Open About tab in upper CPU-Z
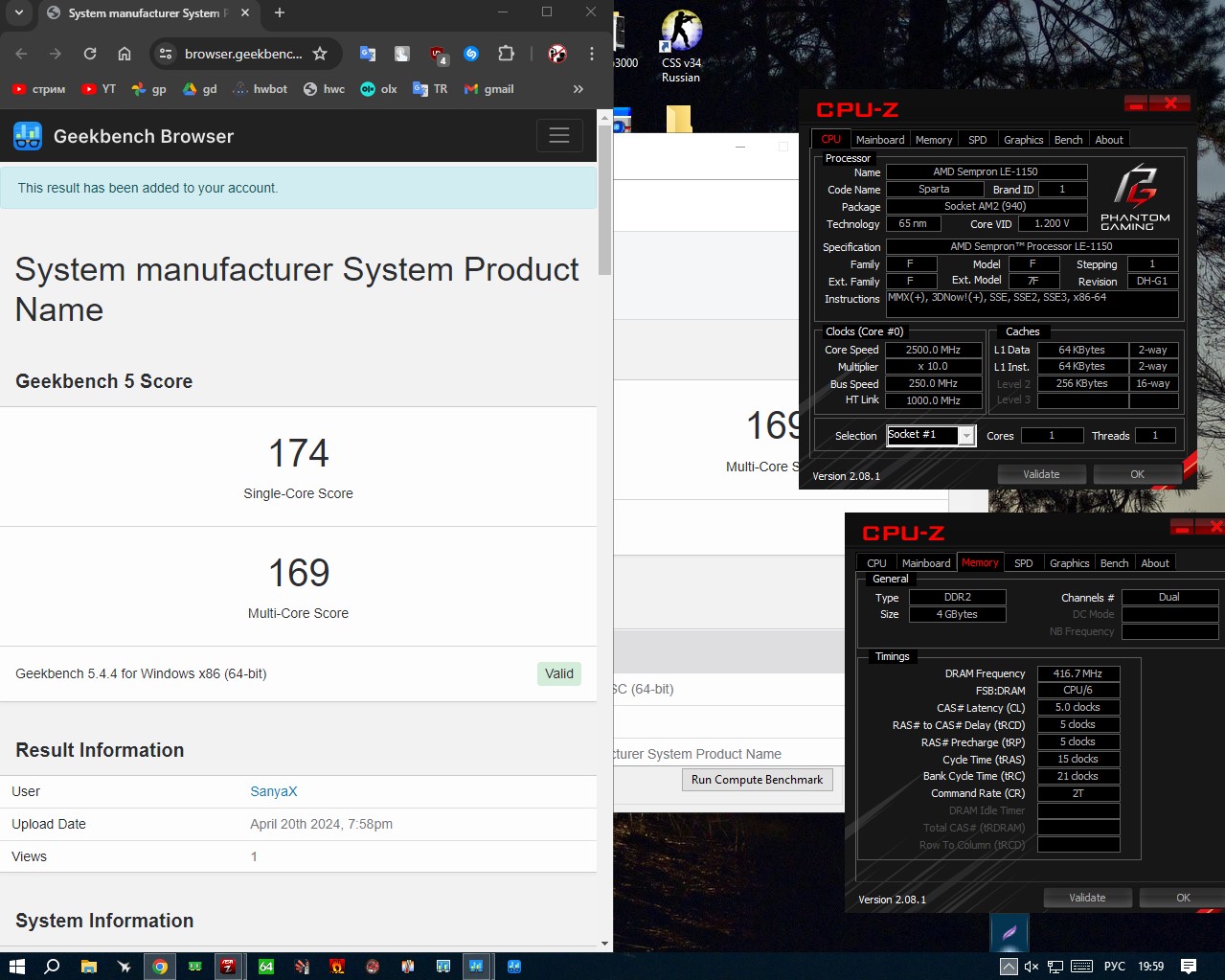Image resolution: width=1225 pixels, height=980 pixels. click(x=1109, y=140)
